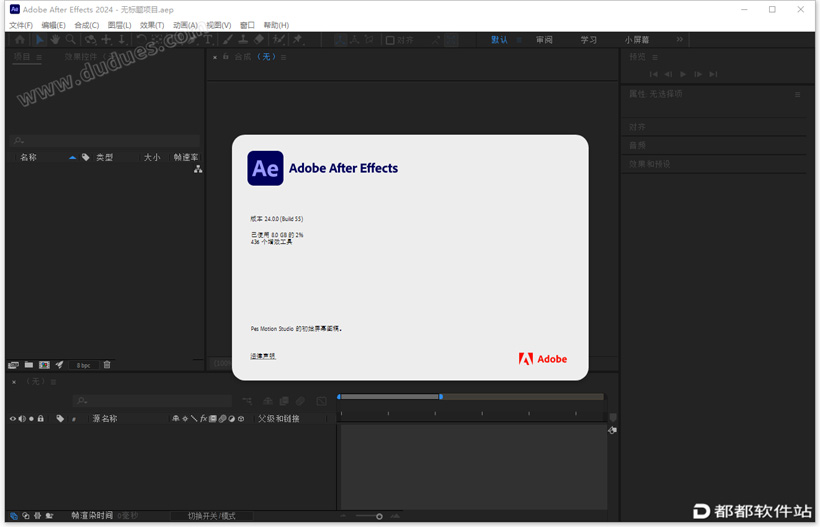
Task: Toggle the shy layers switch in timeline
Action: (268, 401)
